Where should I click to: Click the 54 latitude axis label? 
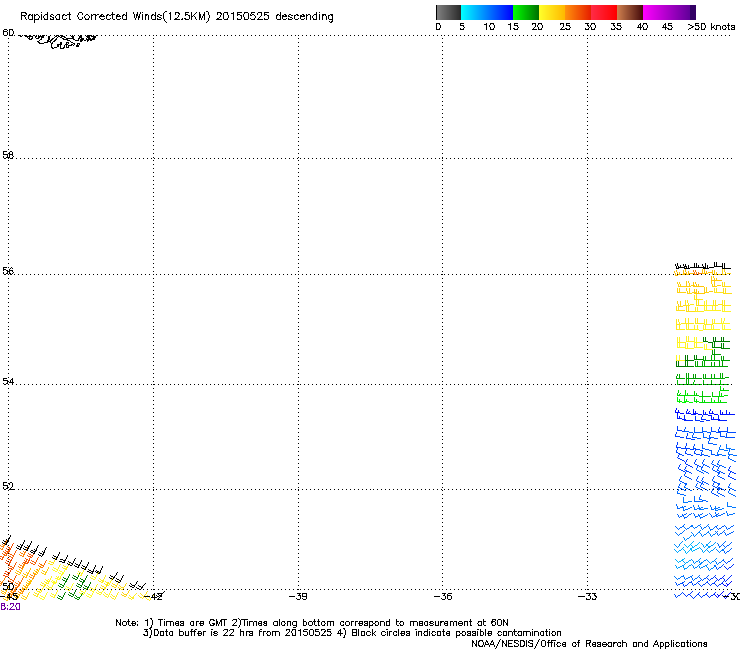click(8, 381)
